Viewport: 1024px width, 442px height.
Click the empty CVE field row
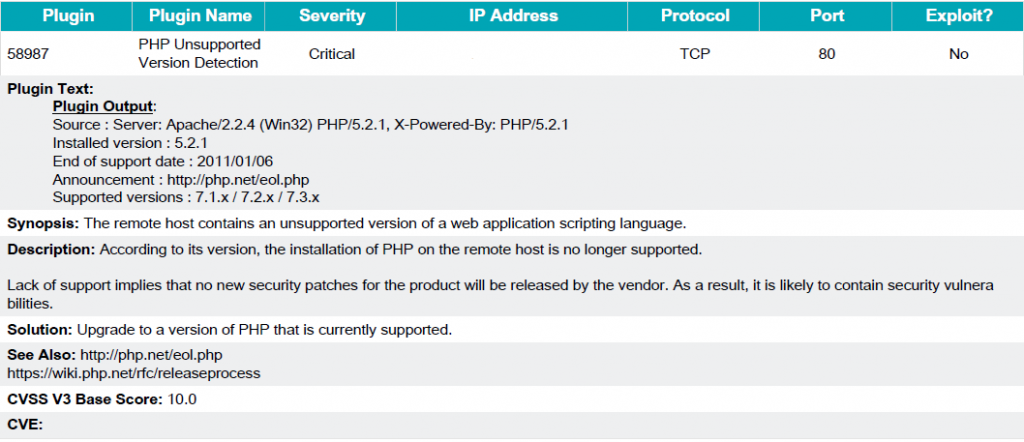(512, 425)
